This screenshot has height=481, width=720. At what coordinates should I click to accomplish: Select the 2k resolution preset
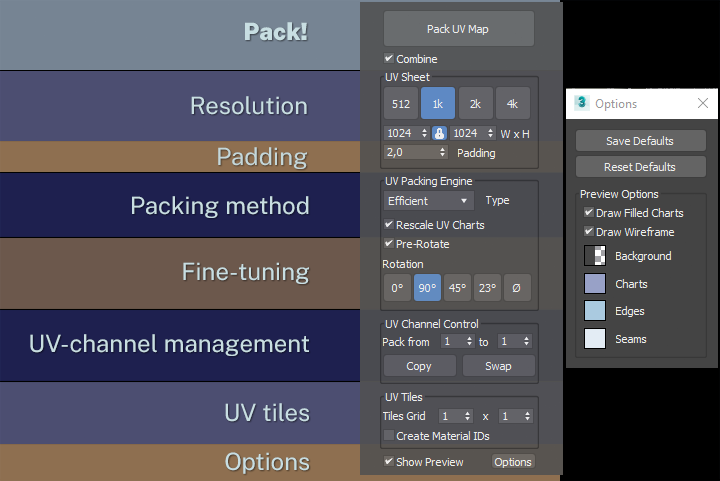click(475, 104)
